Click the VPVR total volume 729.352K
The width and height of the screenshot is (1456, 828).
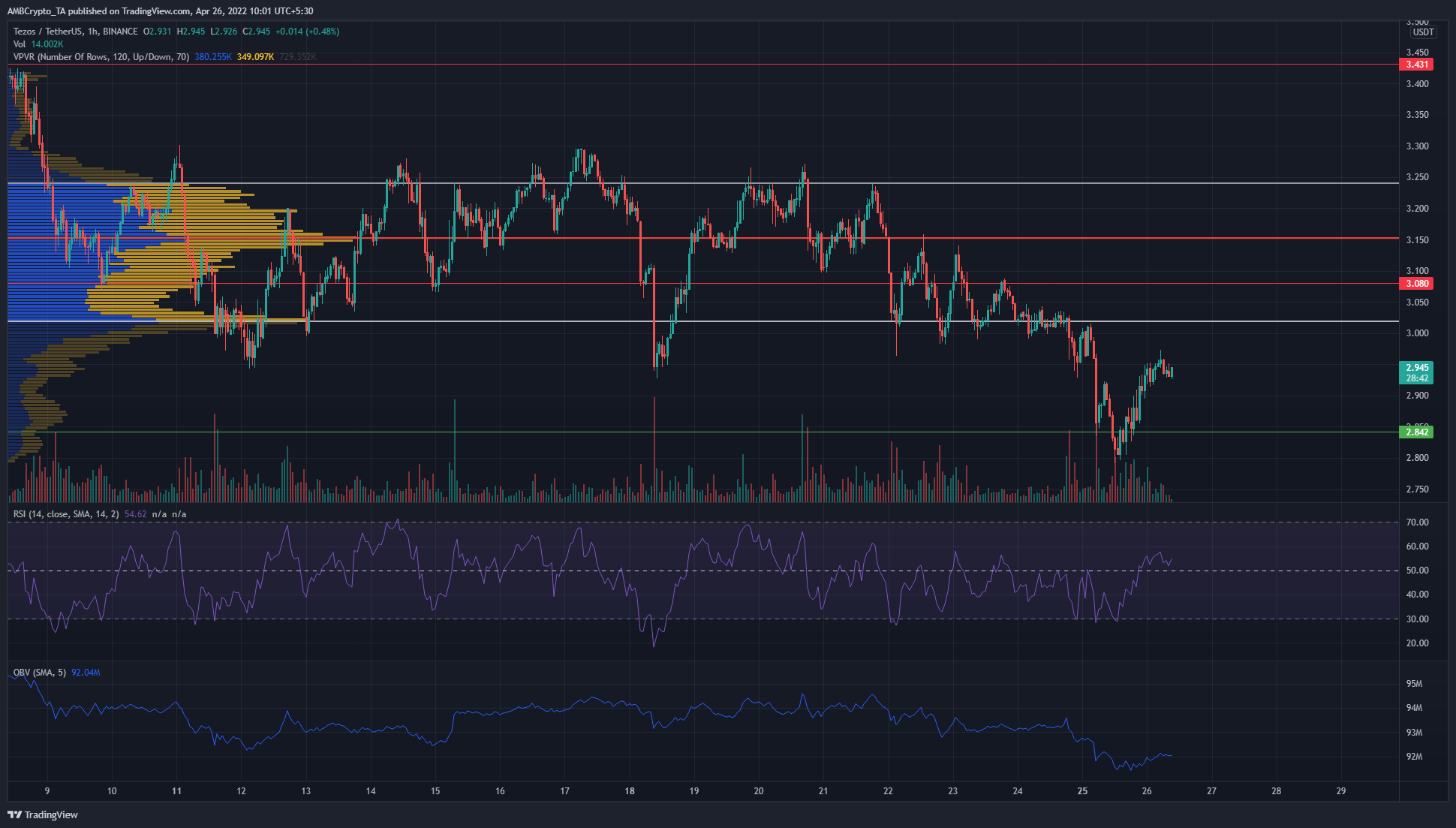pyautogui.click(x=298, y=57)
